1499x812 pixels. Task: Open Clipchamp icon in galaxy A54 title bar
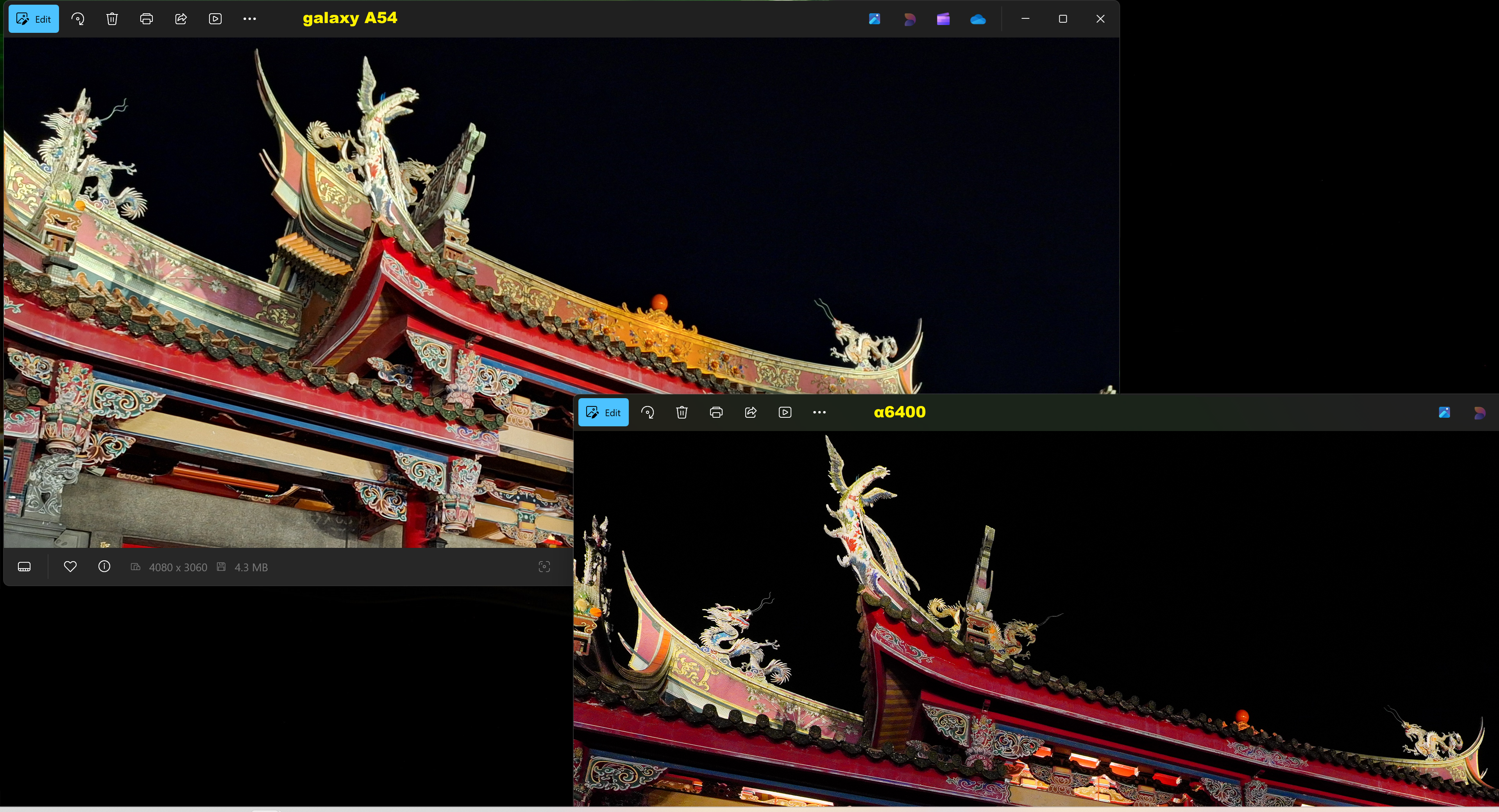[943, 19]
